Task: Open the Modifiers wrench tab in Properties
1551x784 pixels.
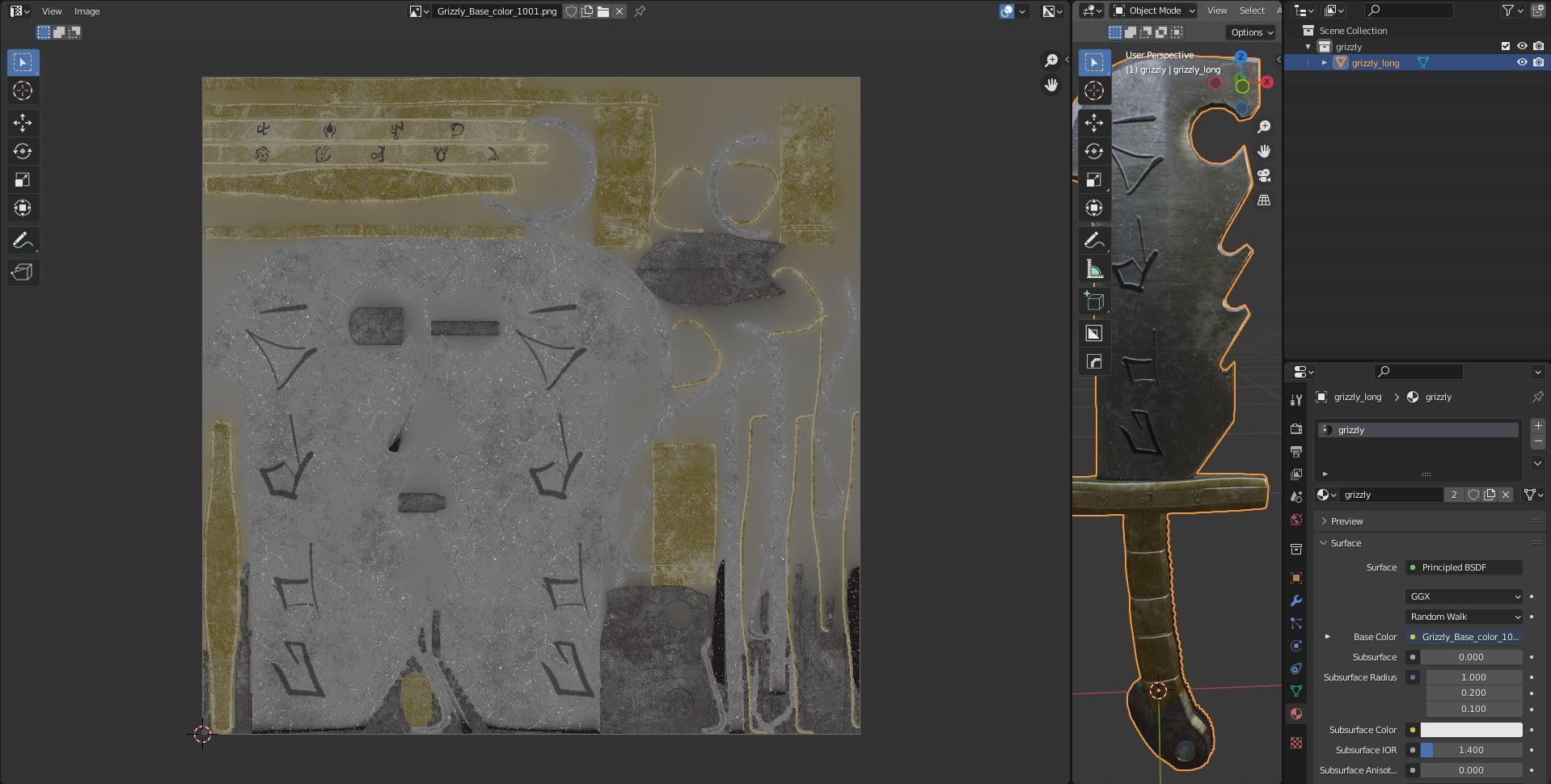Action: [x=1296, y=601]
